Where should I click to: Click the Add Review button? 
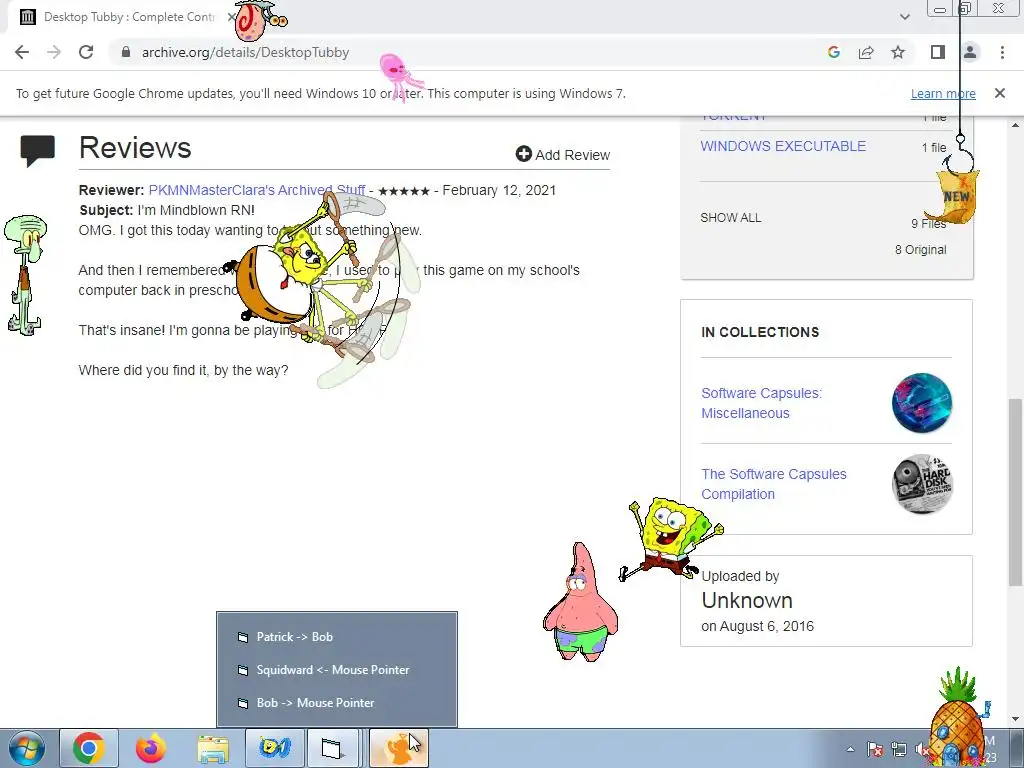click(x=563, y=155)
